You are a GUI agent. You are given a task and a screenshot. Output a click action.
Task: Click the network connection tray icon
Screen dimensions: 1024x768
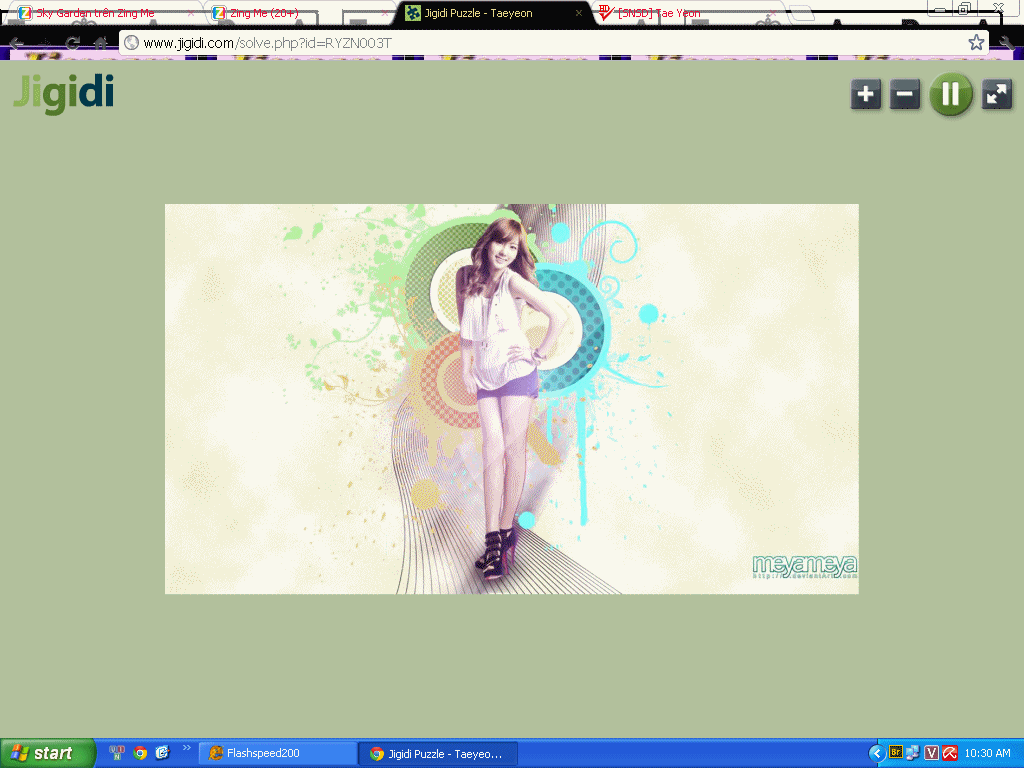tap(913, 753)
